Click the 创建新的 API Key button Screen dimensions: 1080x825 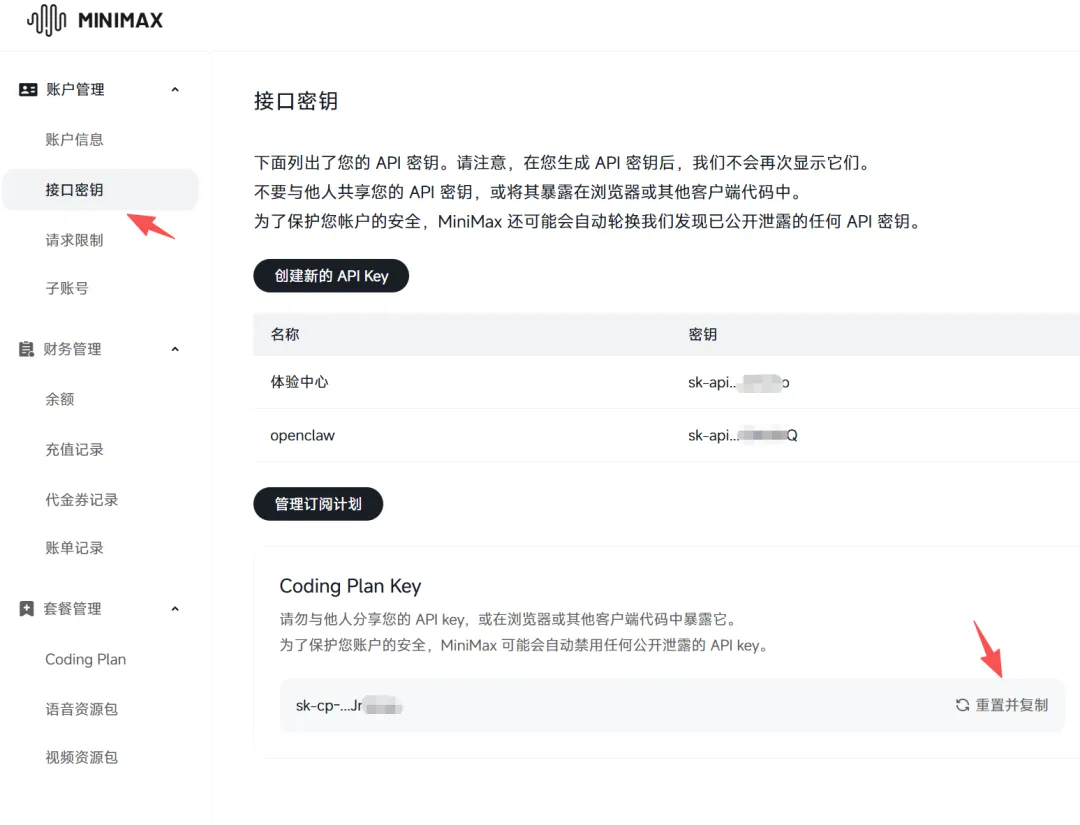click(x=331, y=275)
